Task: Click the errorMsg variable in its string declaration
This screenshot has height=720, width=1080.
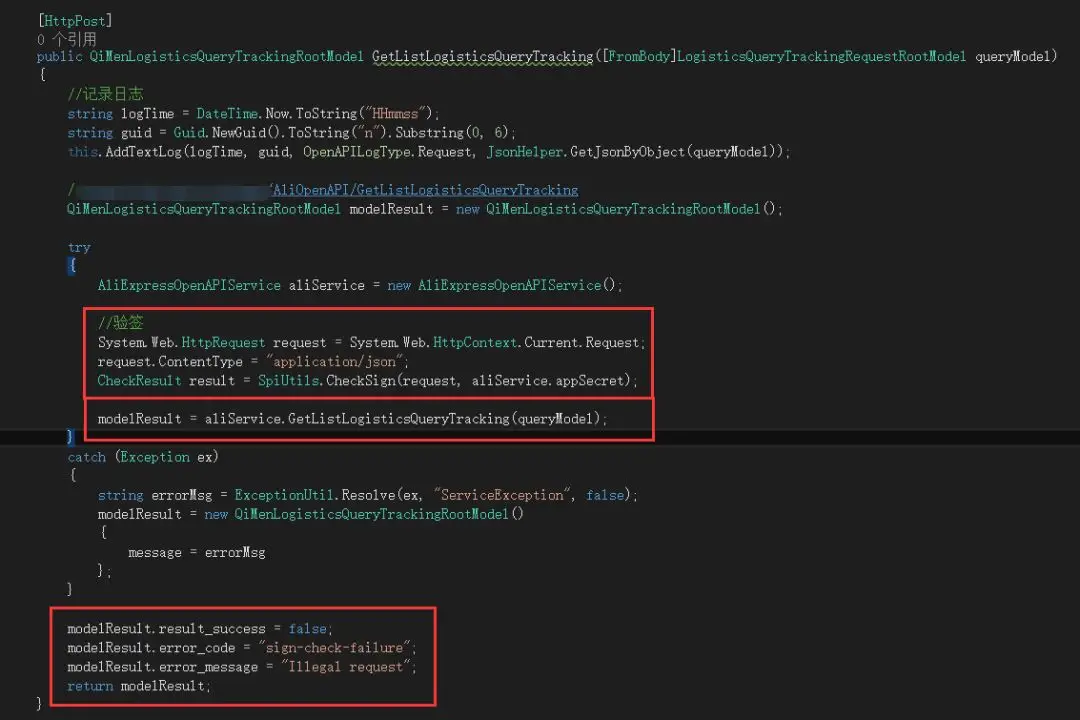Action: 182,495
